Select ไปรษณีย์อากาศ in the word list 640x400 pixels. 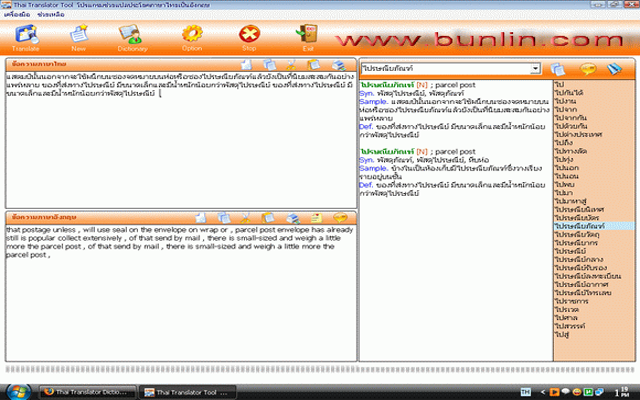pos(582,284)
